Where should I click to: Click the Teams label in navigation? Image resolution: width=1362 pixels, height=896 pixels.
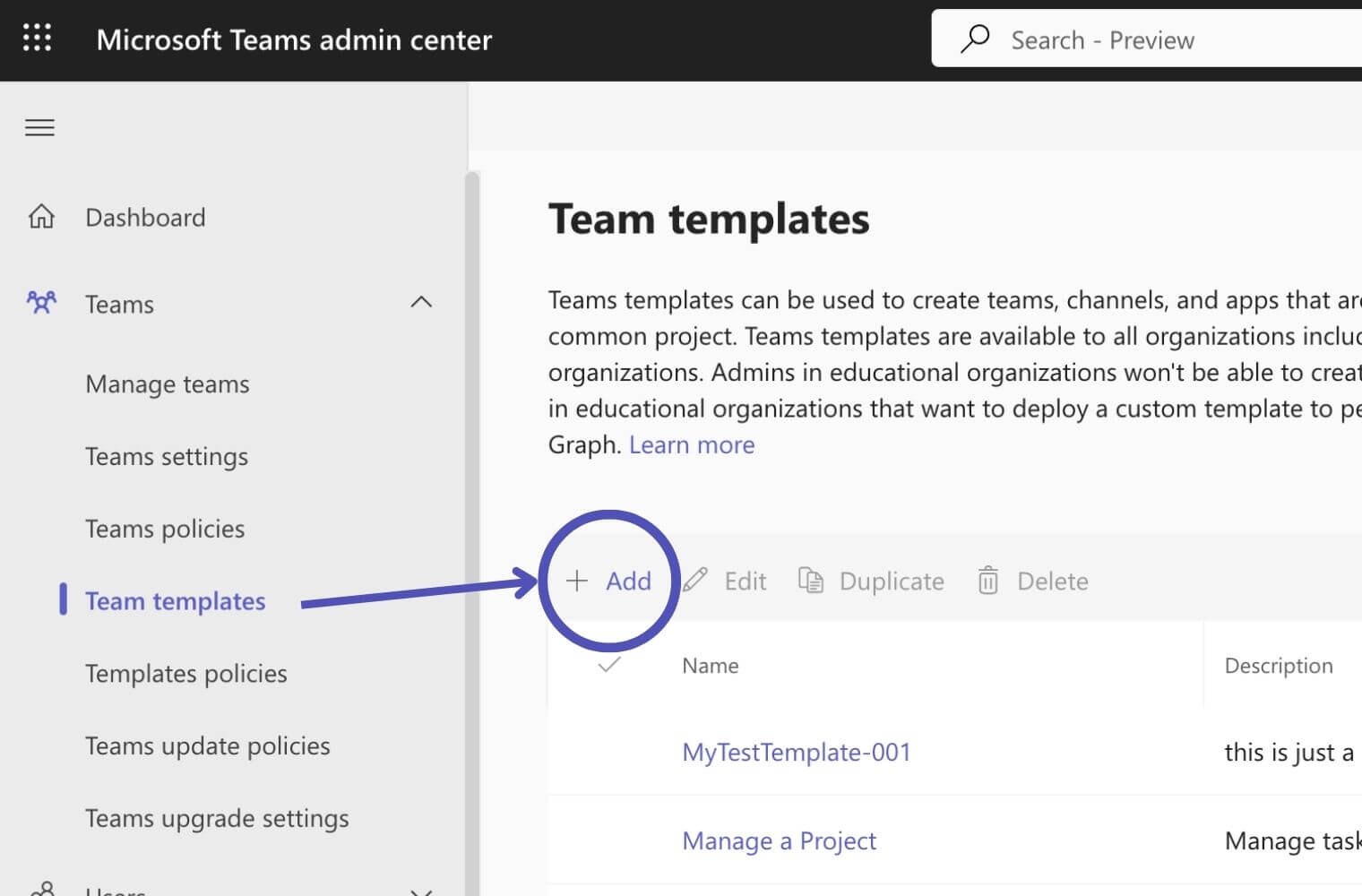(119, 304)
